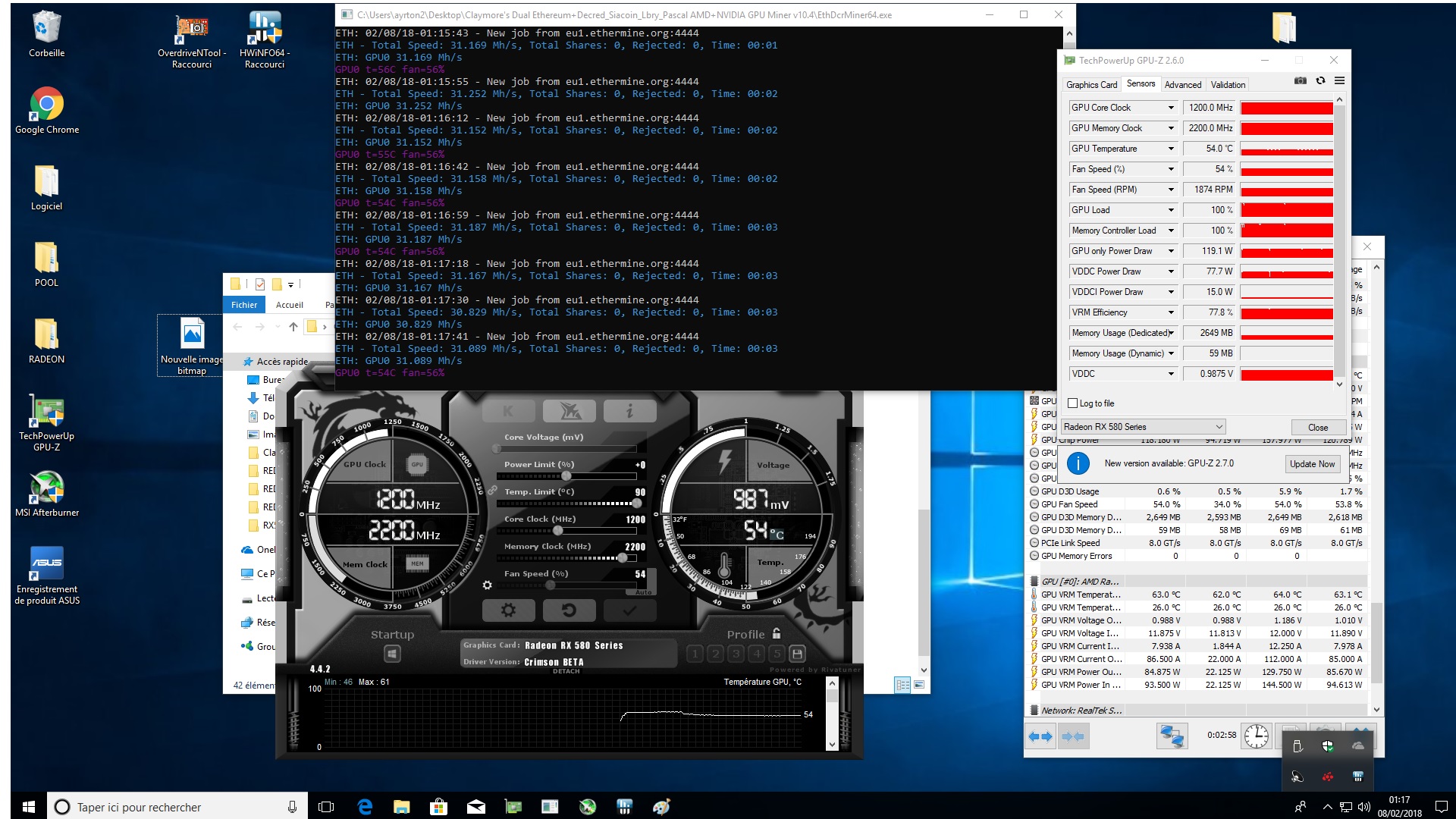Viewport: 1456px width, 819px height.
Task: Open Afterburner Kombustor K button
Action: 508,411
